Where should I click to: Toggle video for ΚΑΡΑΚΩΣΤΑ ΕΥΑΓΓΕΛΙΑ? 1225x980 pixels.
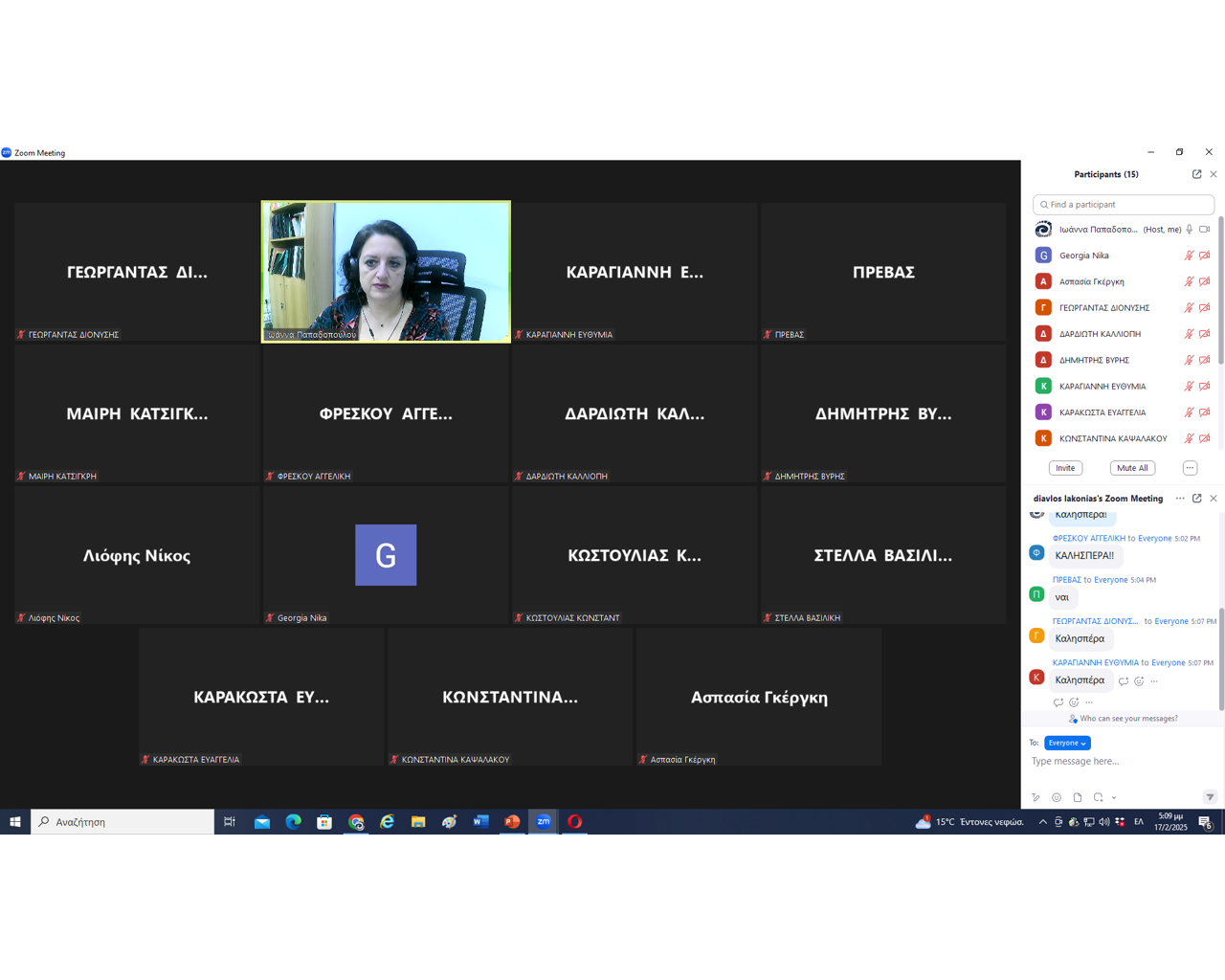(x=1205, y=412)
